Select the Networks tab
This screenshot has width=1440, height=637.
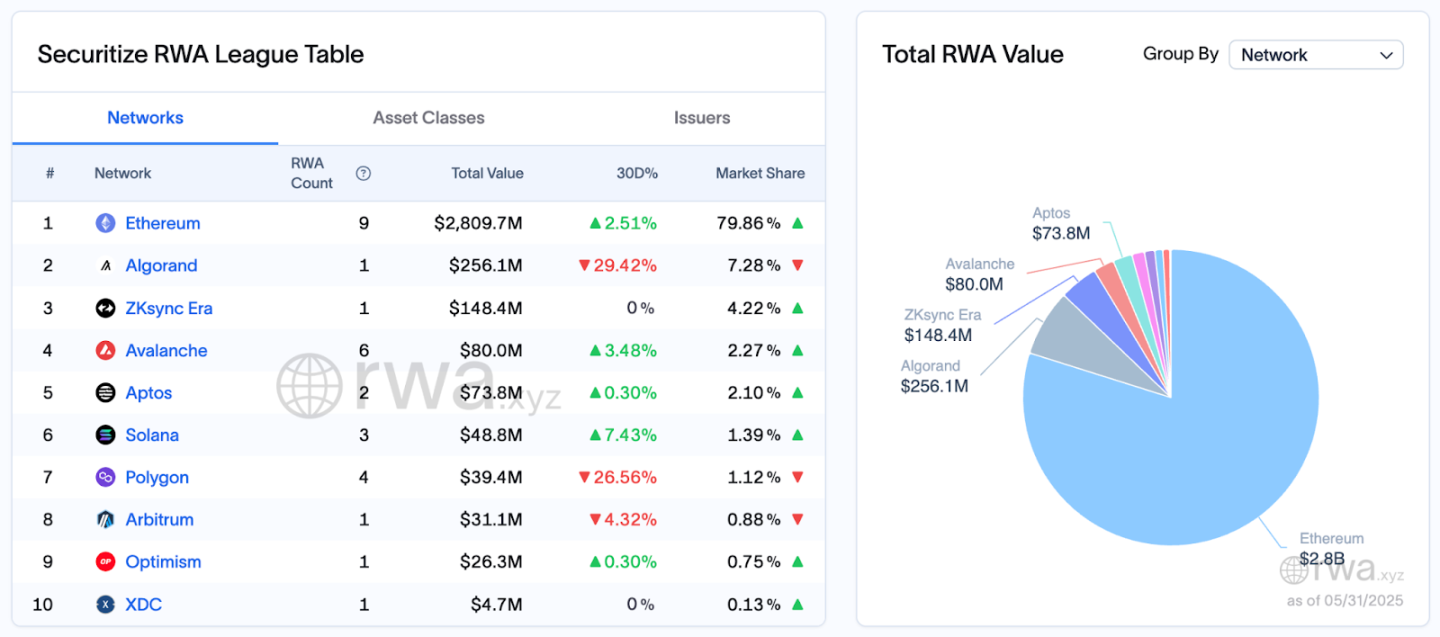click(x=145, y=118)
